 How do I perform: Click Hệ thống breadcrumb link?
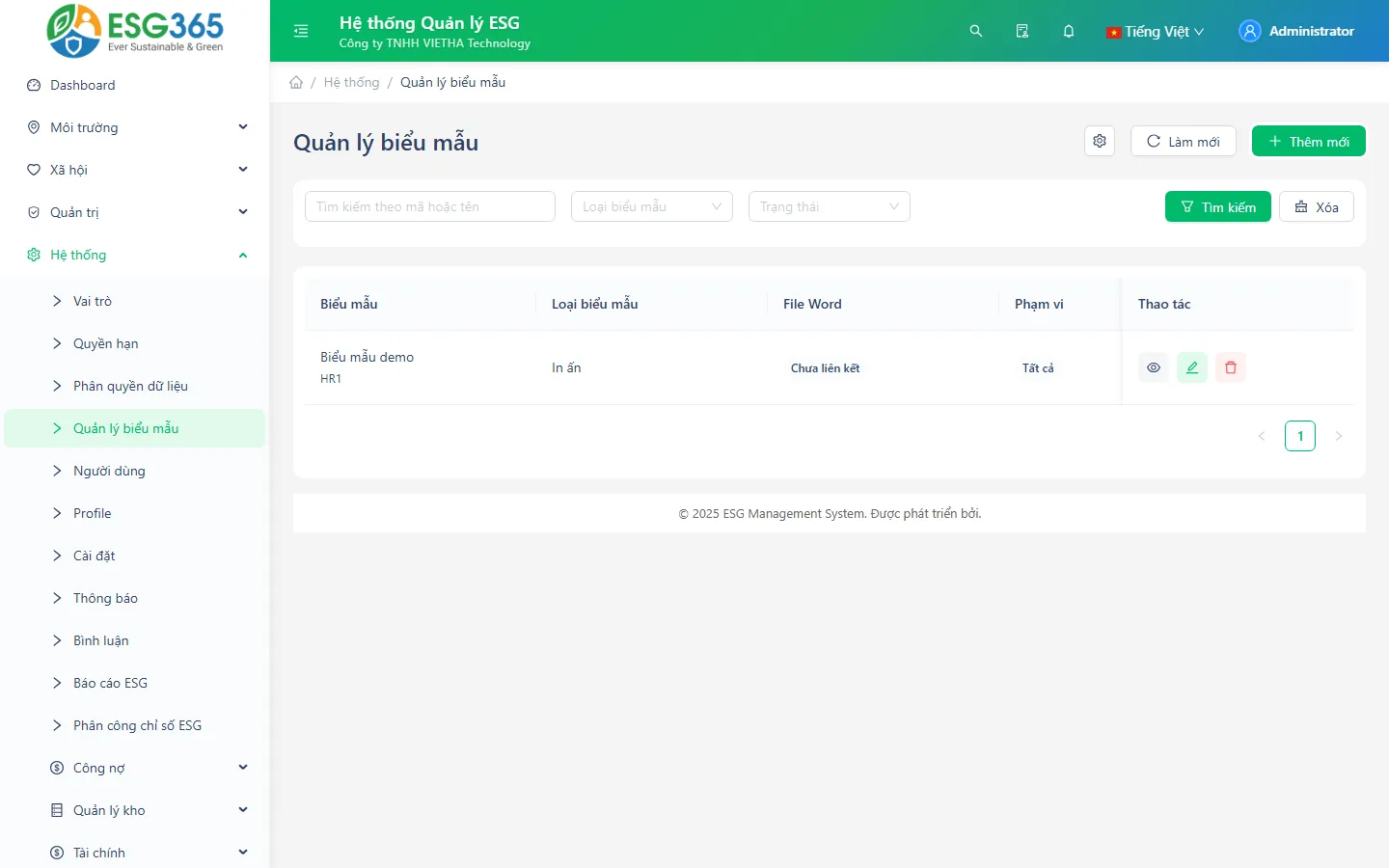(351, 83)
